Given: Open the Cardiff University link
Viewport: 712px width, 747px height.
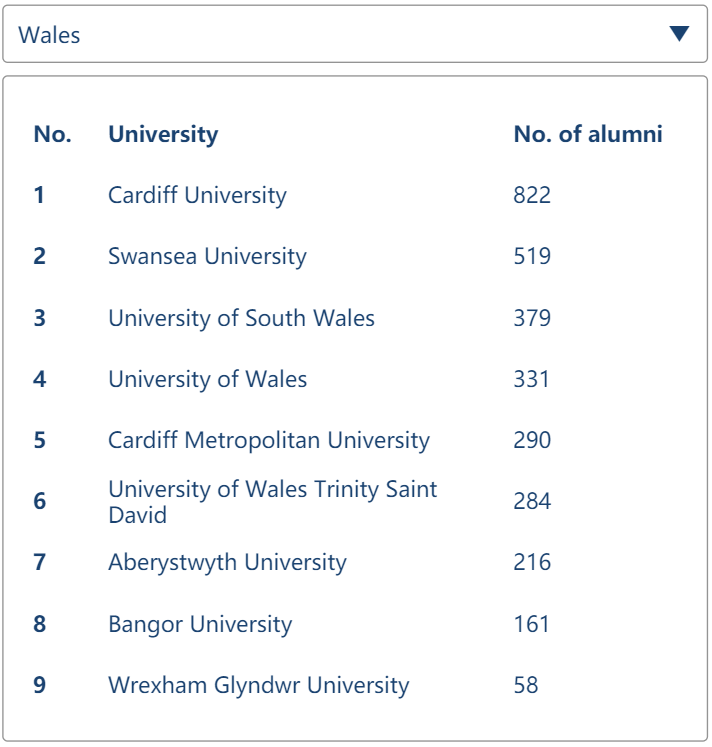Looking at the screenshot, I should click(x=197, y=195).
